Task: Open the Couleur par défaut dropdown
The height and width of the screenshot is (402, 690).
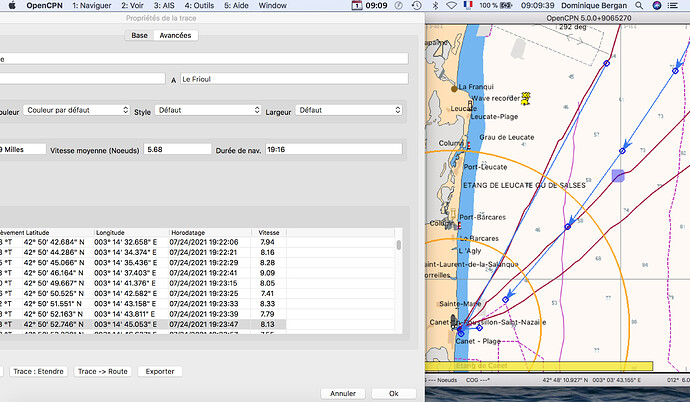Action: pos(77,110)
